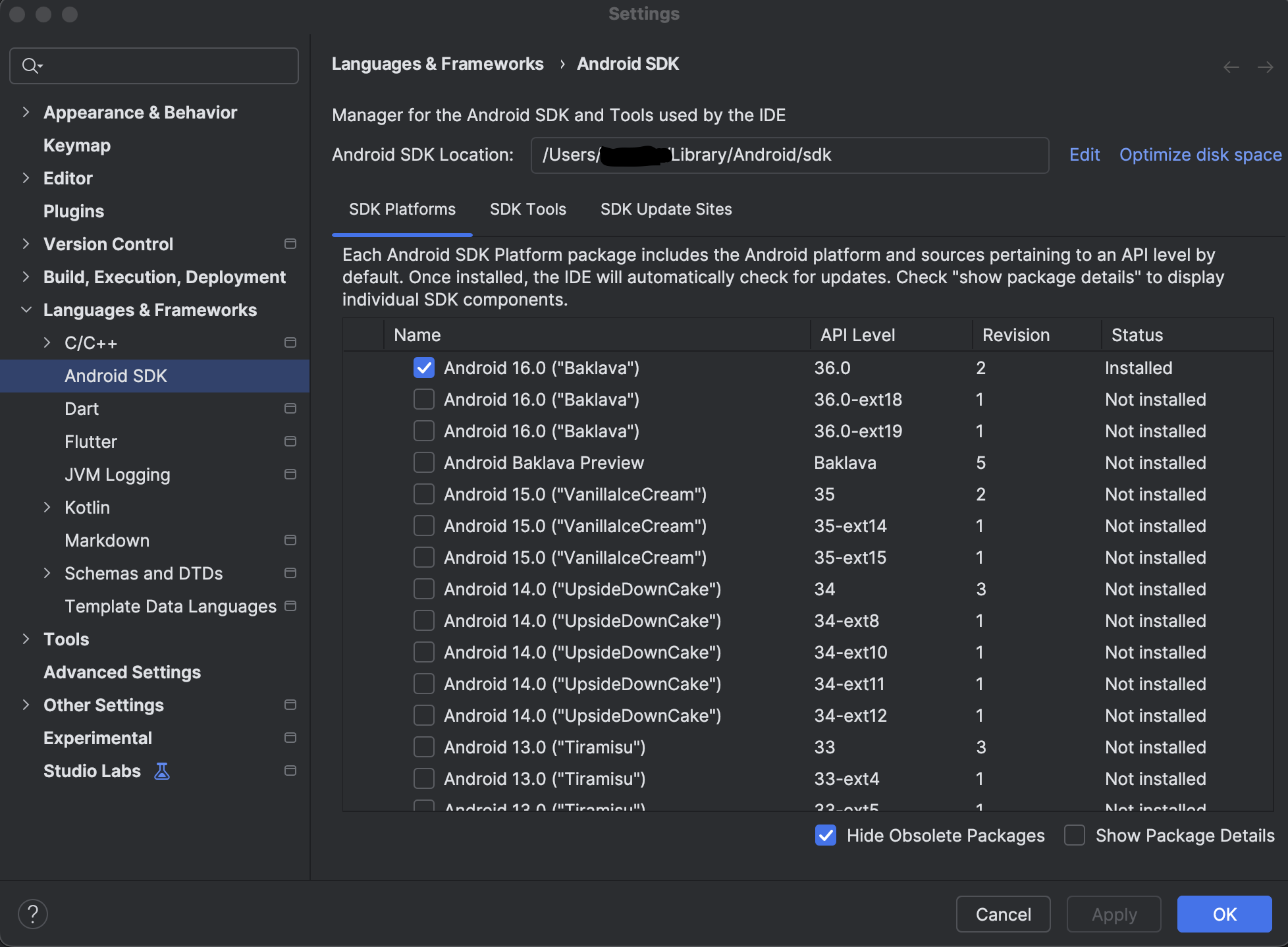The height and width of the screenshot is (947, 1288).
Task: Disable Hide Obsolete Packages
Action: coord(825,835)
